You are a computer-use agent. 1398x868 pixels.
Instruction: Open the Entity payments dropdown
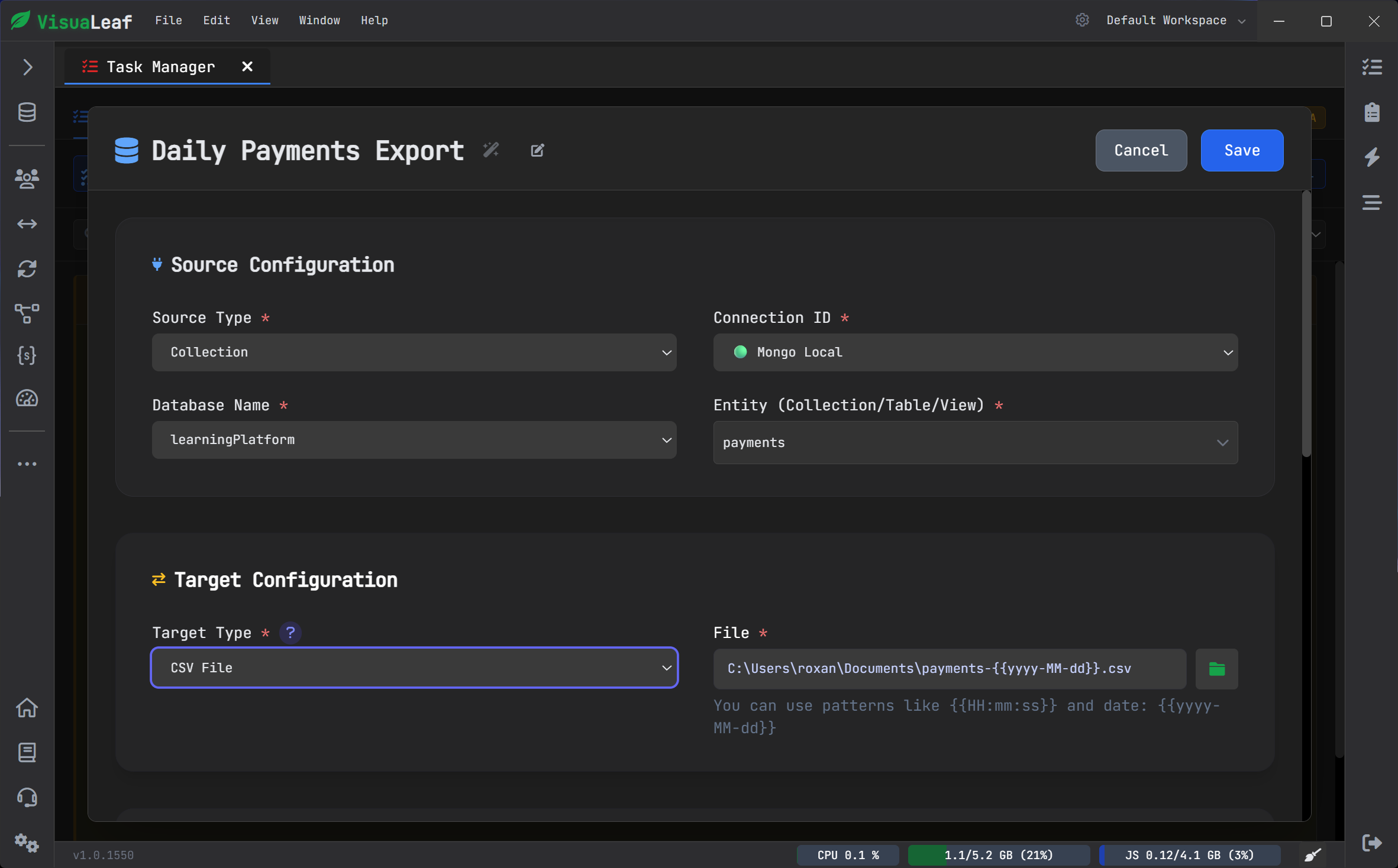pyautogui.click(x=975, y=442)
